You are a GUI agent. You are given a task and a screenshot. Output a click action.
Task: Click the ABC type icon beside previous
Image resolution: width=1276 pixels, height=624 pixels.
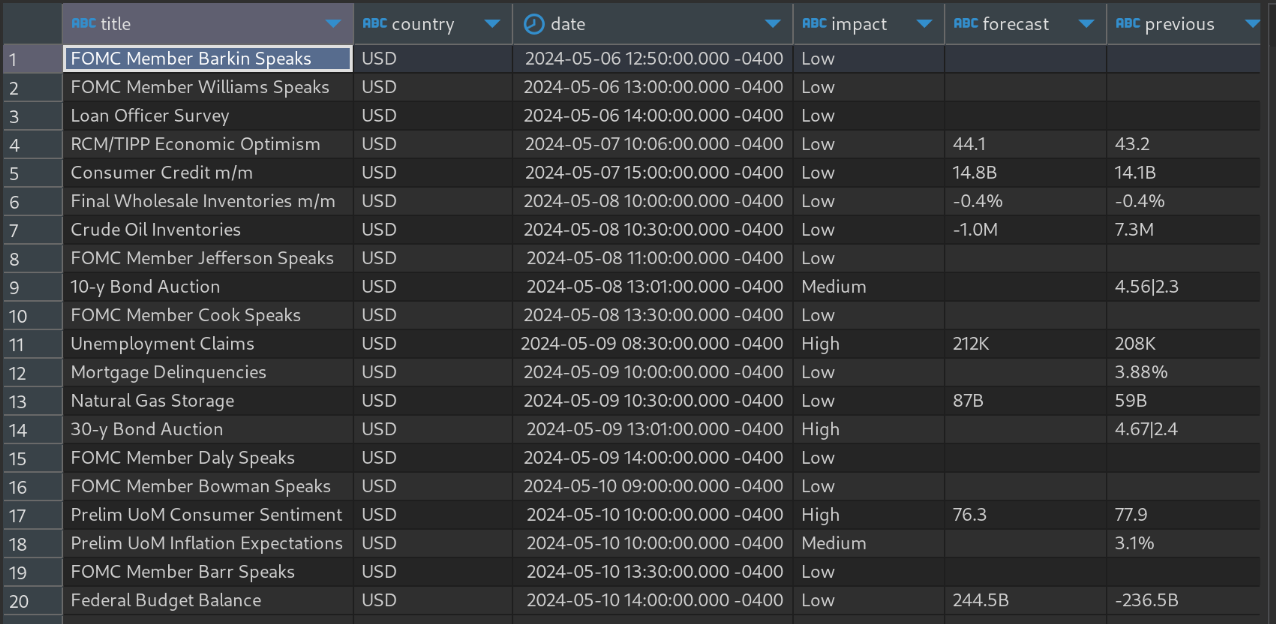point(1127,24)
